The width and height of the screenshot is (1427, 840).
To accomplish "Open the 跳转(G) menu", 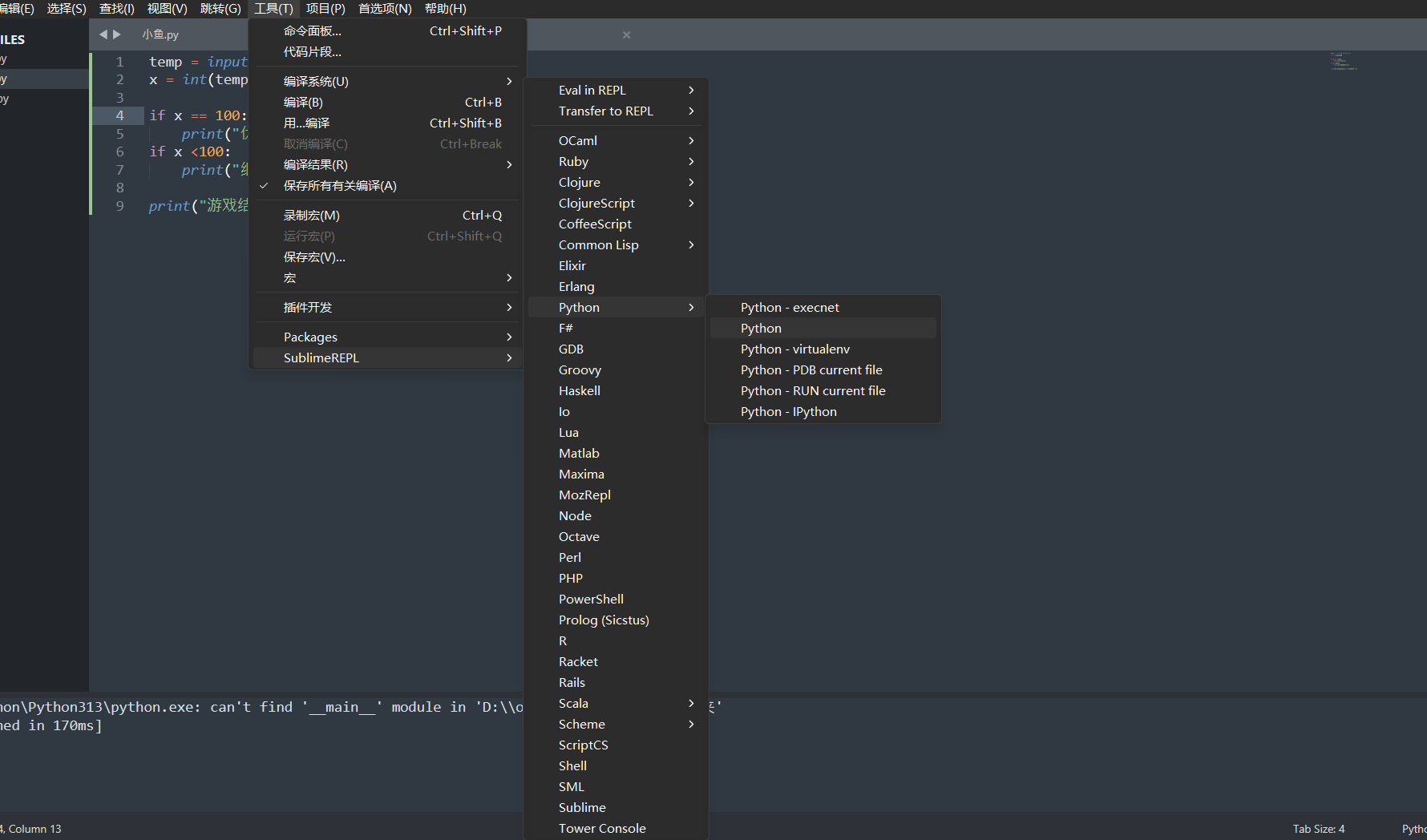I will 220,9.
